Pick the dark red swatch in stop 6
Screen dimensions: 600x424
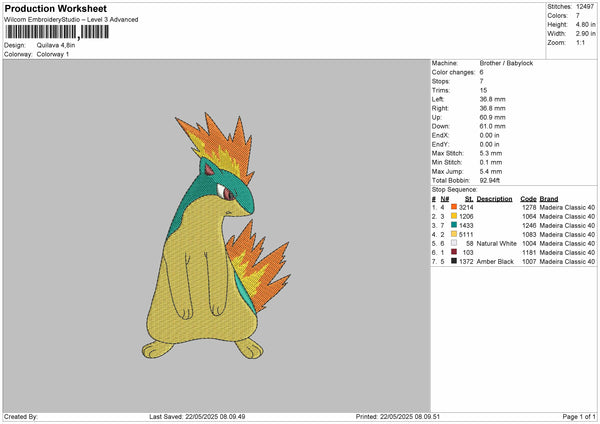[454, 252]
